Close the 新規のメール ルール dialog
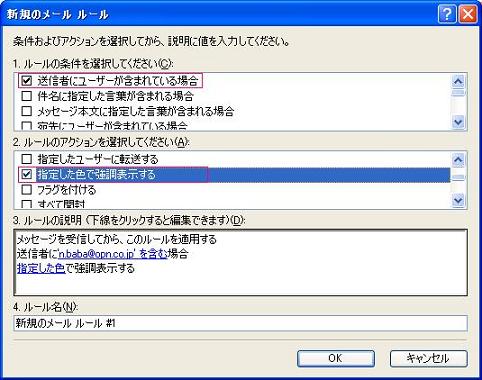The image size is (482, 380). click(468, 14)
